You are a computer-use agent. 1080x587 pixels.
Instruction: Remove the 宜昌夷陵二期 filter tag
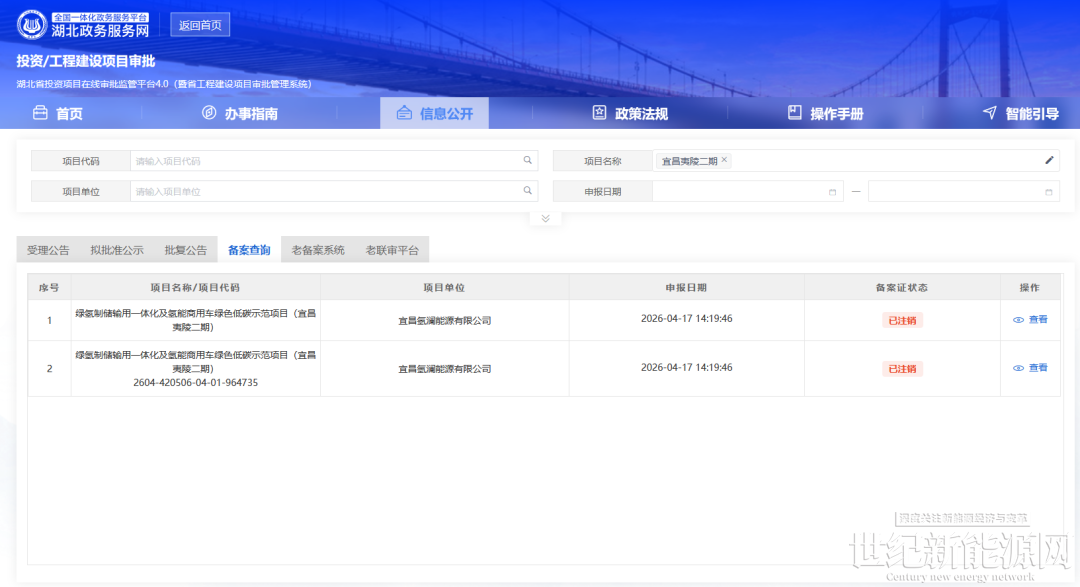tap(725, 160)
